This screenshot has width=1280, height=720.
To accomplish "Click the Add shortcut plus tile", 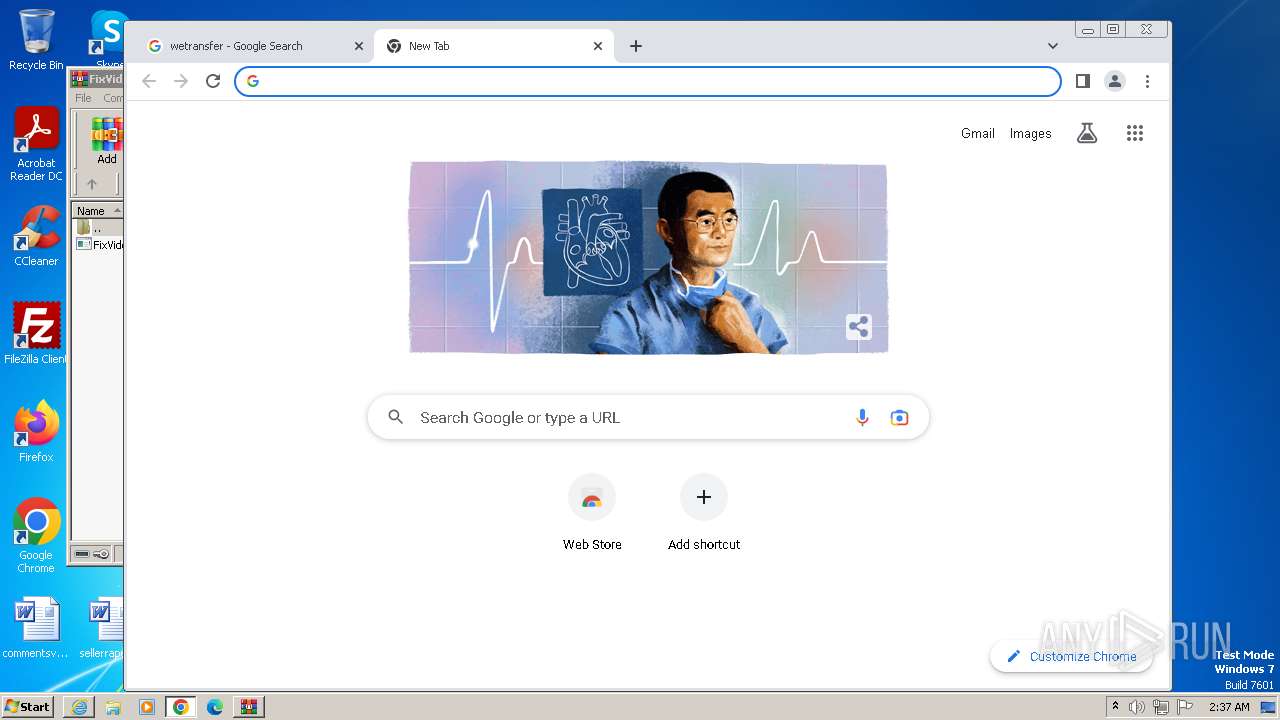I will 704,513.
